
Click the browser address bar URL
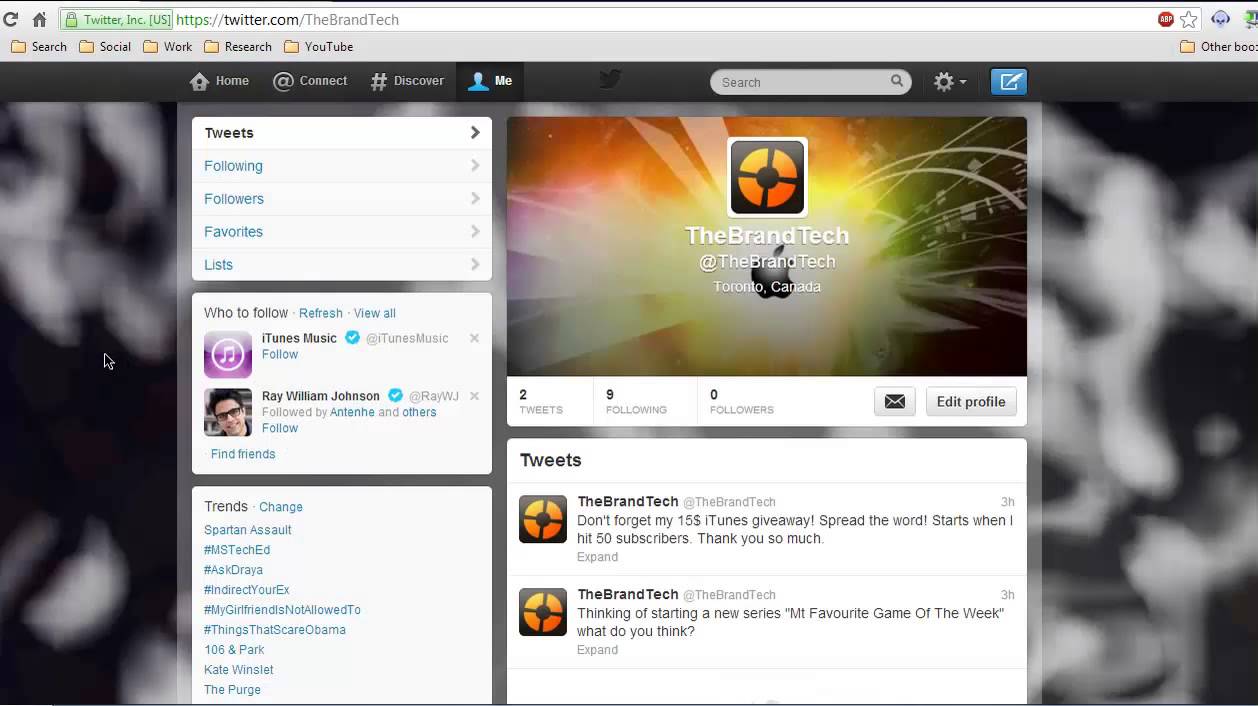point(287,19)
